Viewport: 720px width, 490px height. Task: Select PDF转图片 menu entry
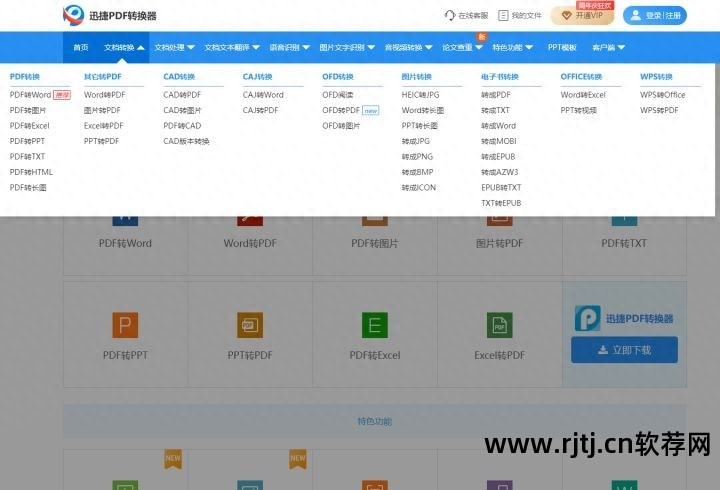28,110
